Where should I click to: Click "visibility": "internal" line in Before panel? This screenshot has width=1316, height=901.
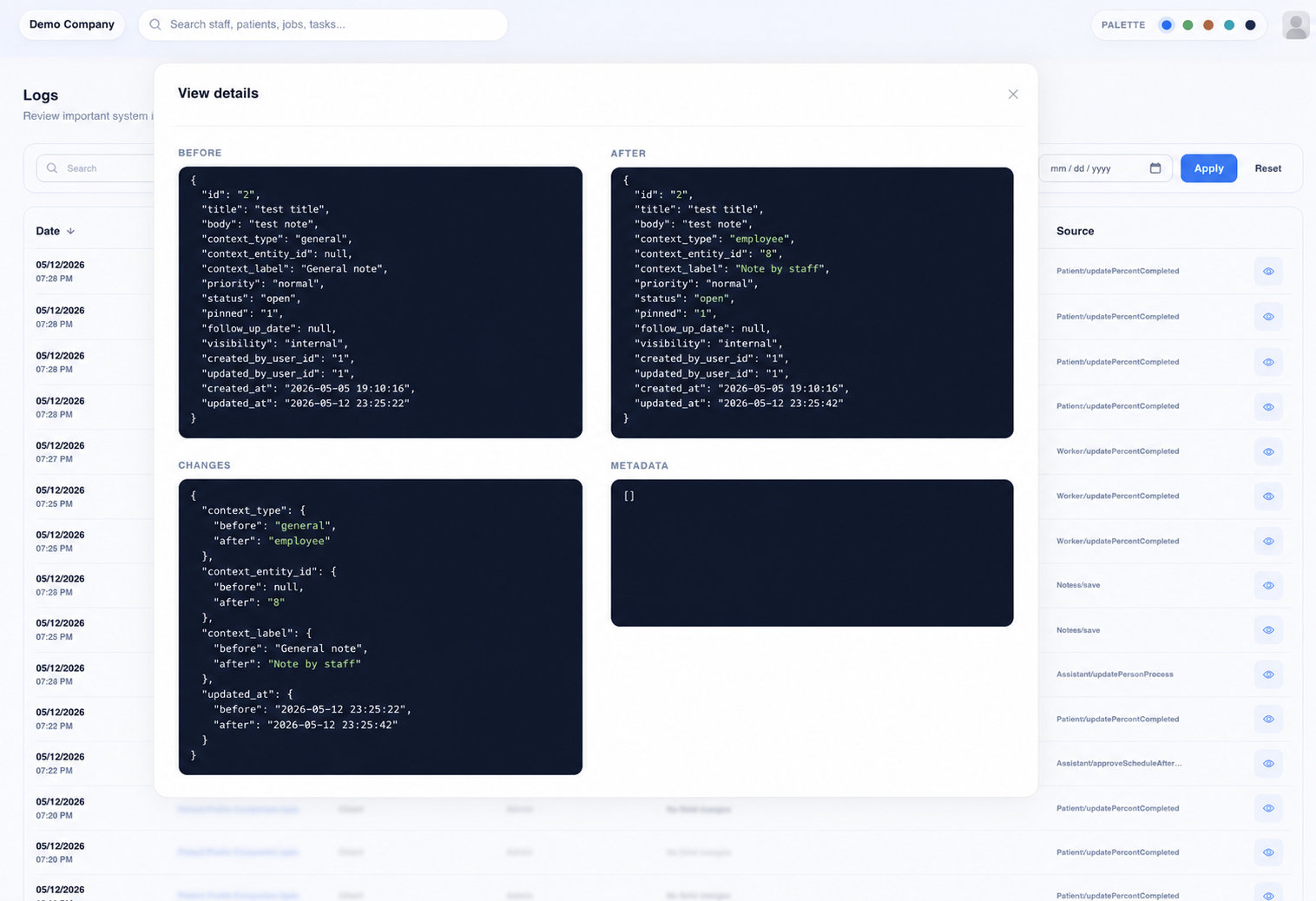point(274,344)
